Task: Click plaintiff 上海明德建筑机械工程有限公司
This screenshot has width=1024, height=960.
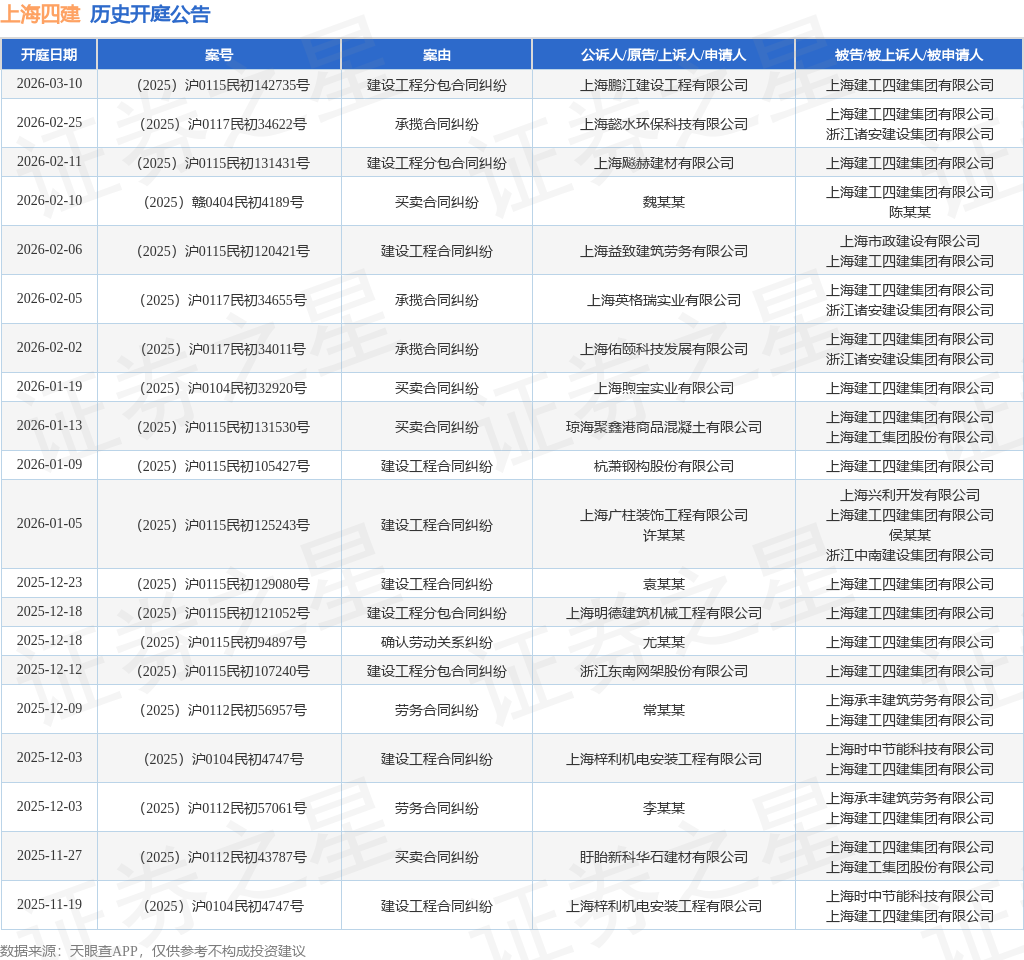Action: [664, 613]
